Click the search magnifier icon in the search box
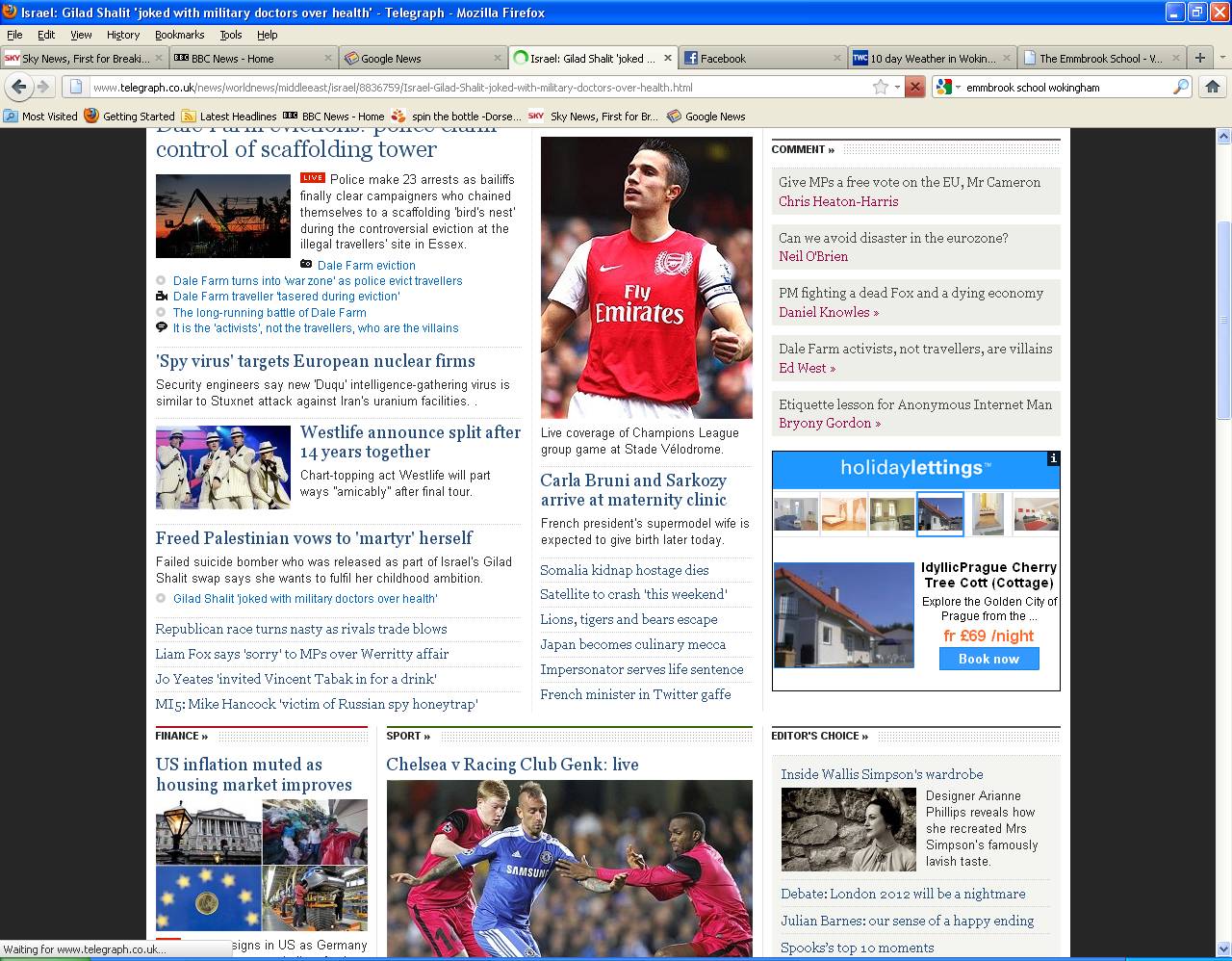Screen dimensions: 1232x961 click(1181, 87)
